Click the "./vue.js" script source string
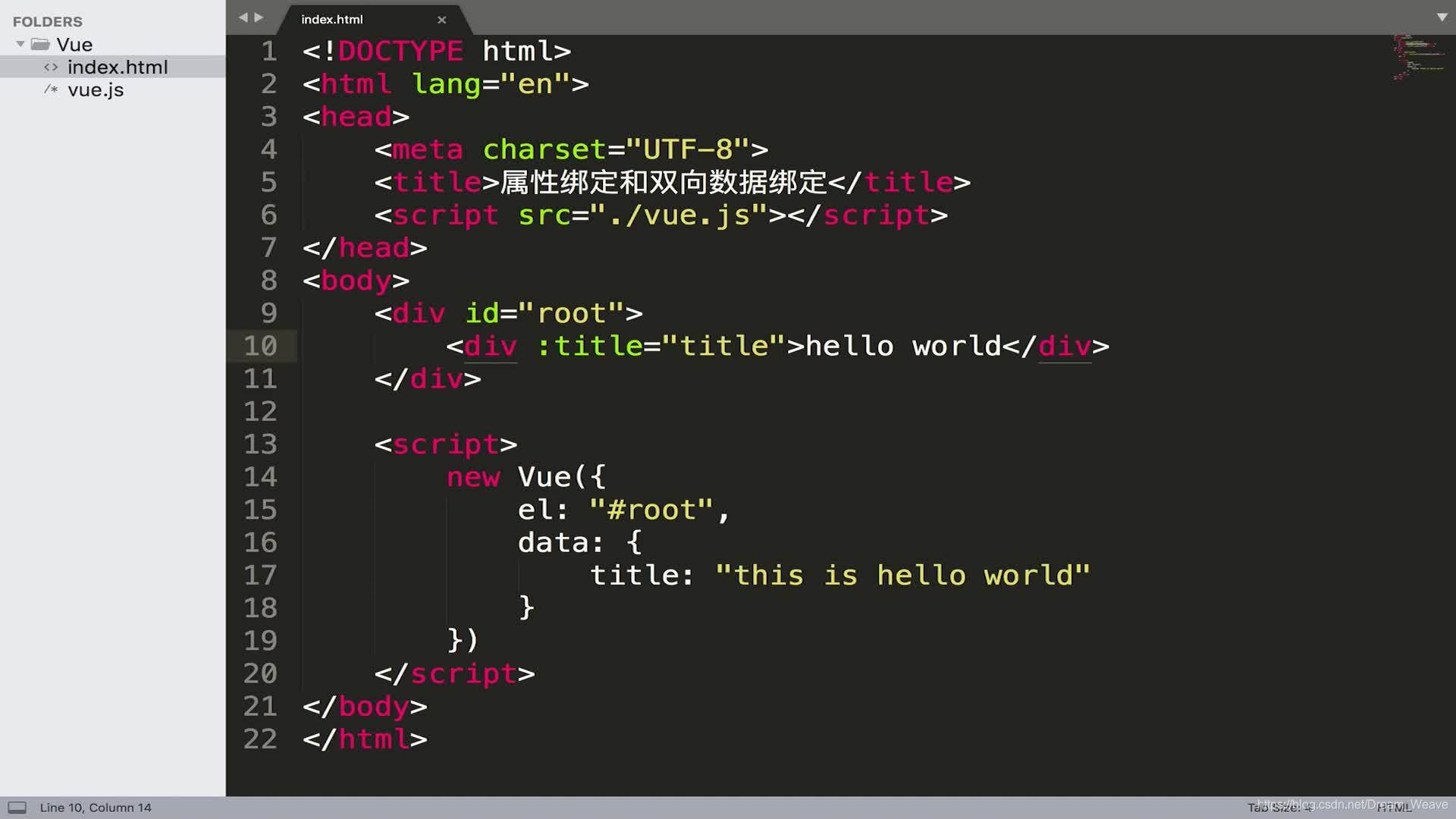Viewport: 1456px width, 819px height. point(679,215)
